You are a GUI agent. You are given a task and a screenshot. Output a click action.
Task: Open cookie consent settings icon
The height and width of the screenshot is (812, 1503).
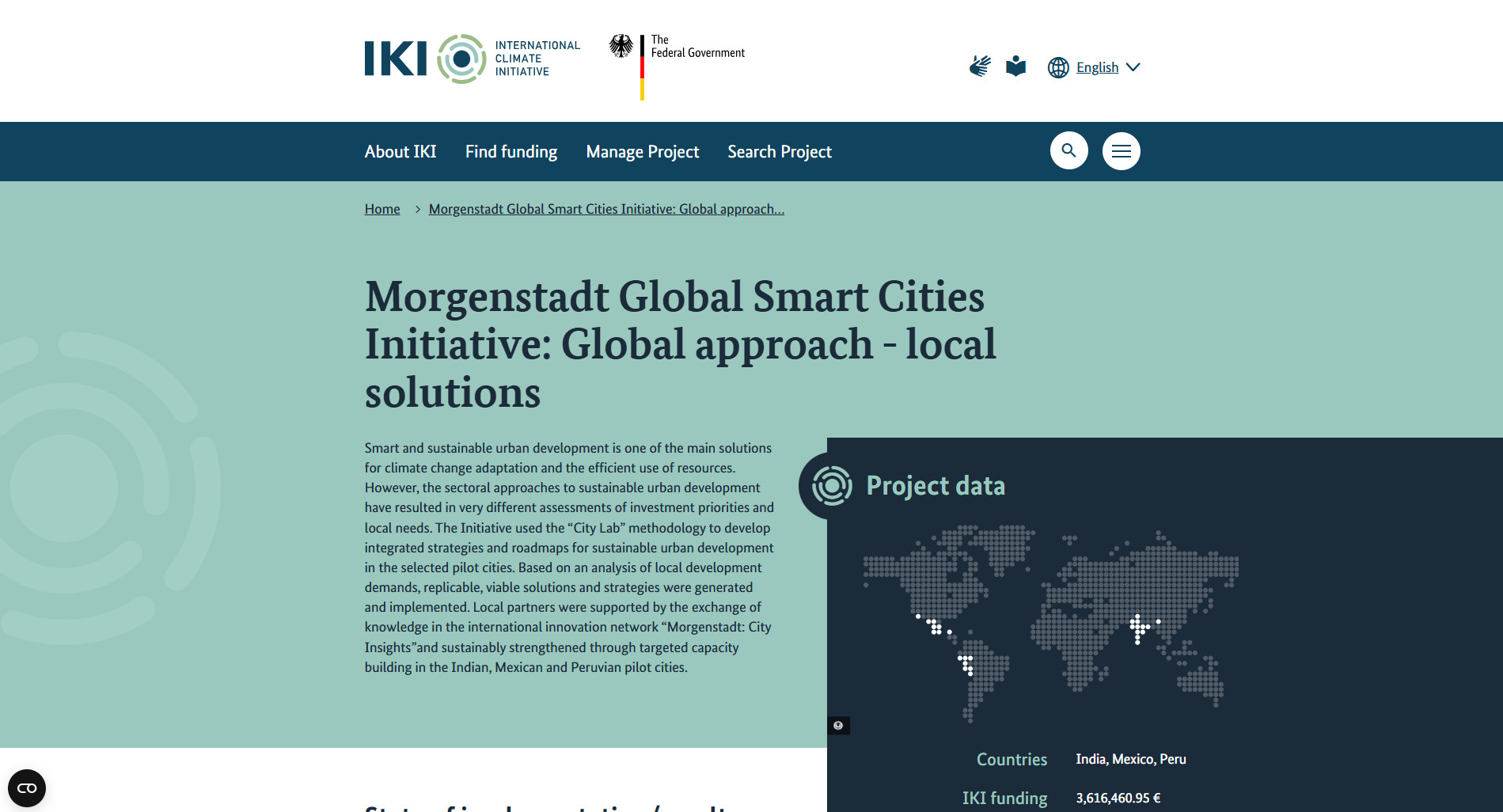pyautogui.click(x=27, y=788)
